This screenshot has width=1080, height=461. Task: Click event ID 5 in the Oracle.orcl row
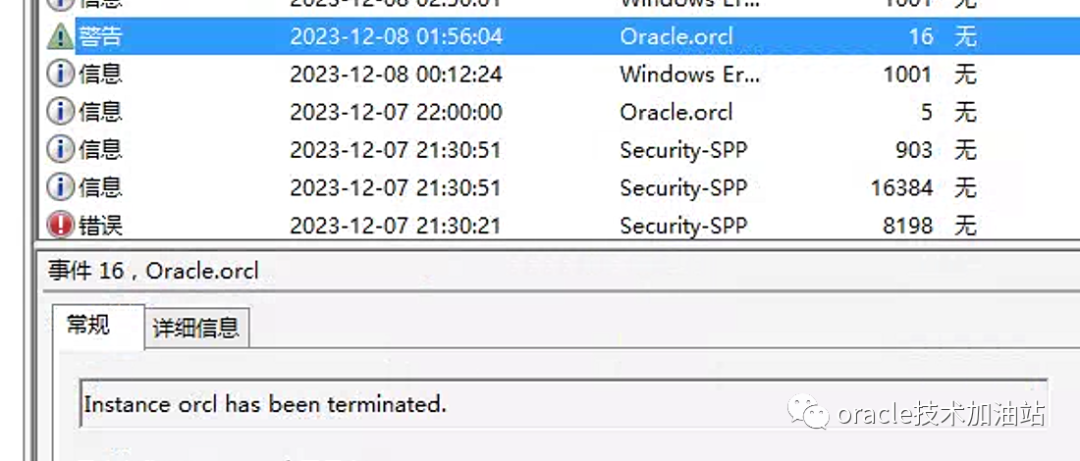[x=926, y=112]
